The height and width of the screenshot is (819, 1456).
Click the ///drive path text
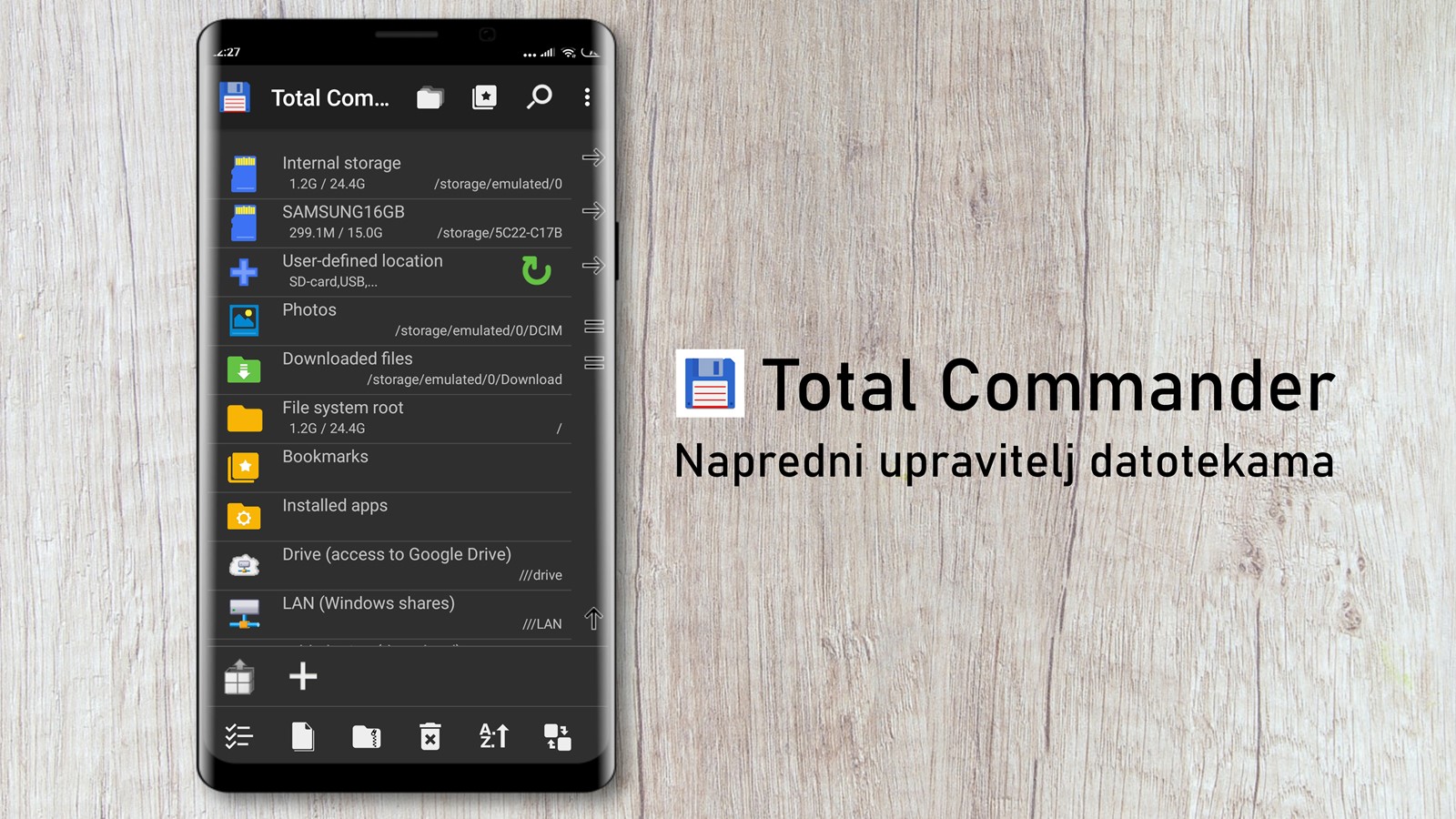click(x=541, y=575)
